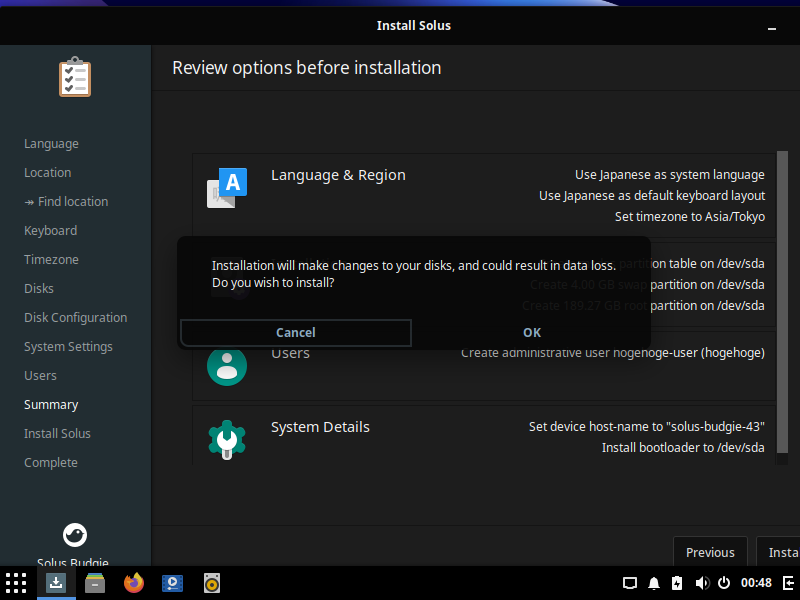The image size is (800, 600).
Task: Go to the Find location step
Action: (x=66, y=202)
